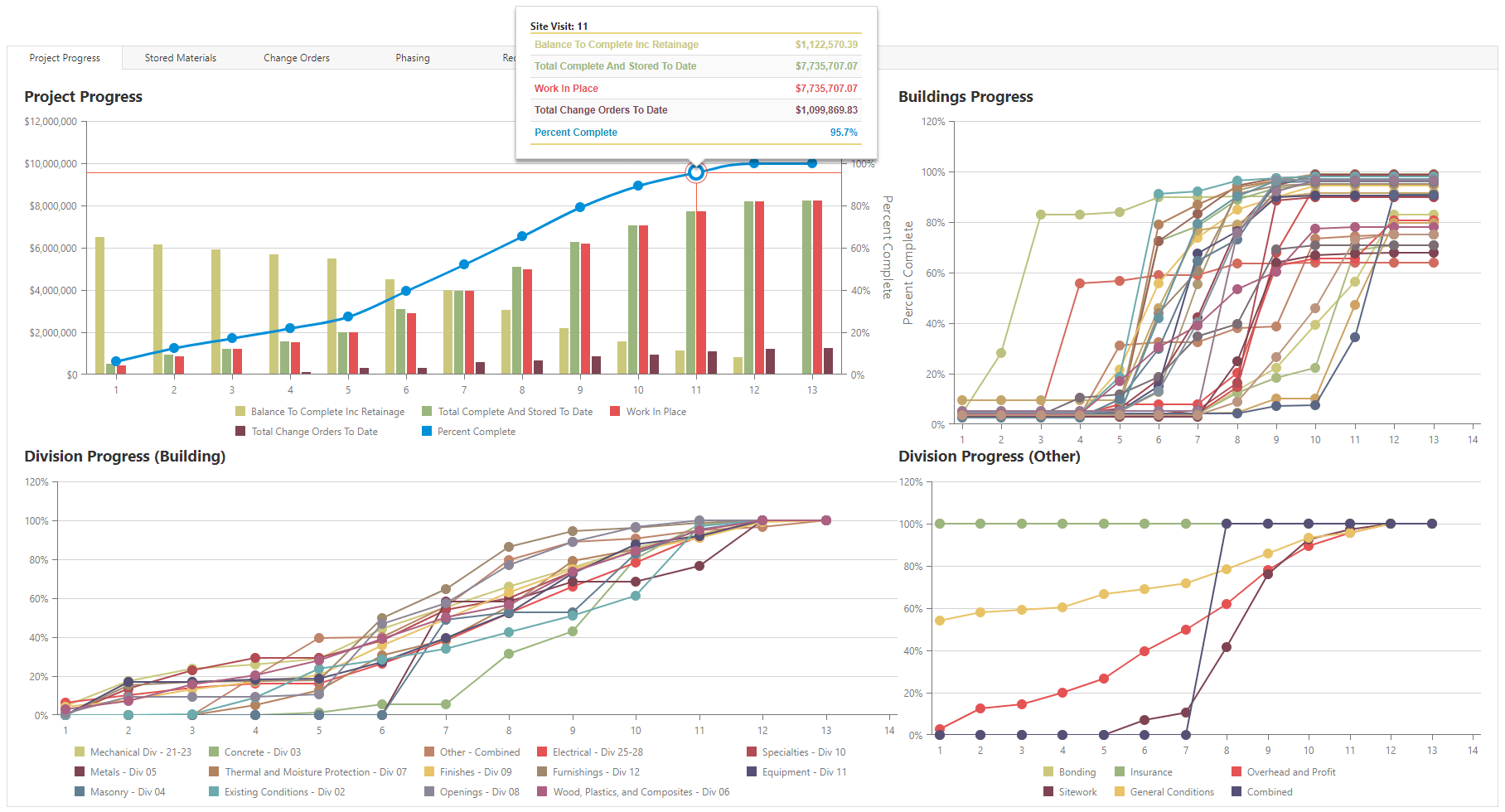The width and height of the screenshot is (1505, 812).
Task: Click the Bonding legend icon
Action: click(1048, 772)
